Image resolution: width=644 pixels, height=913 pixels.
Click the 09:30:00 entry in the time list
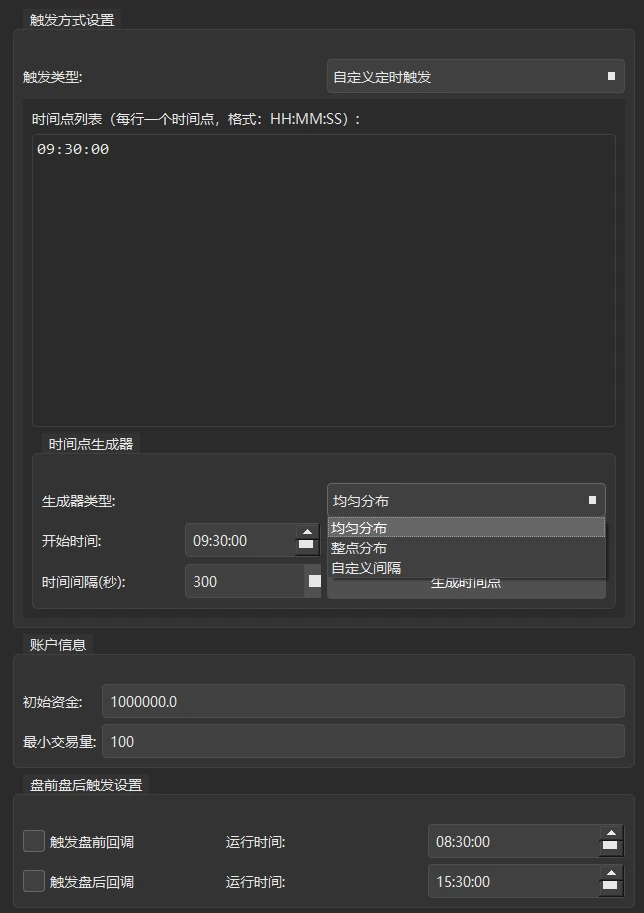[x=73, y=150]
